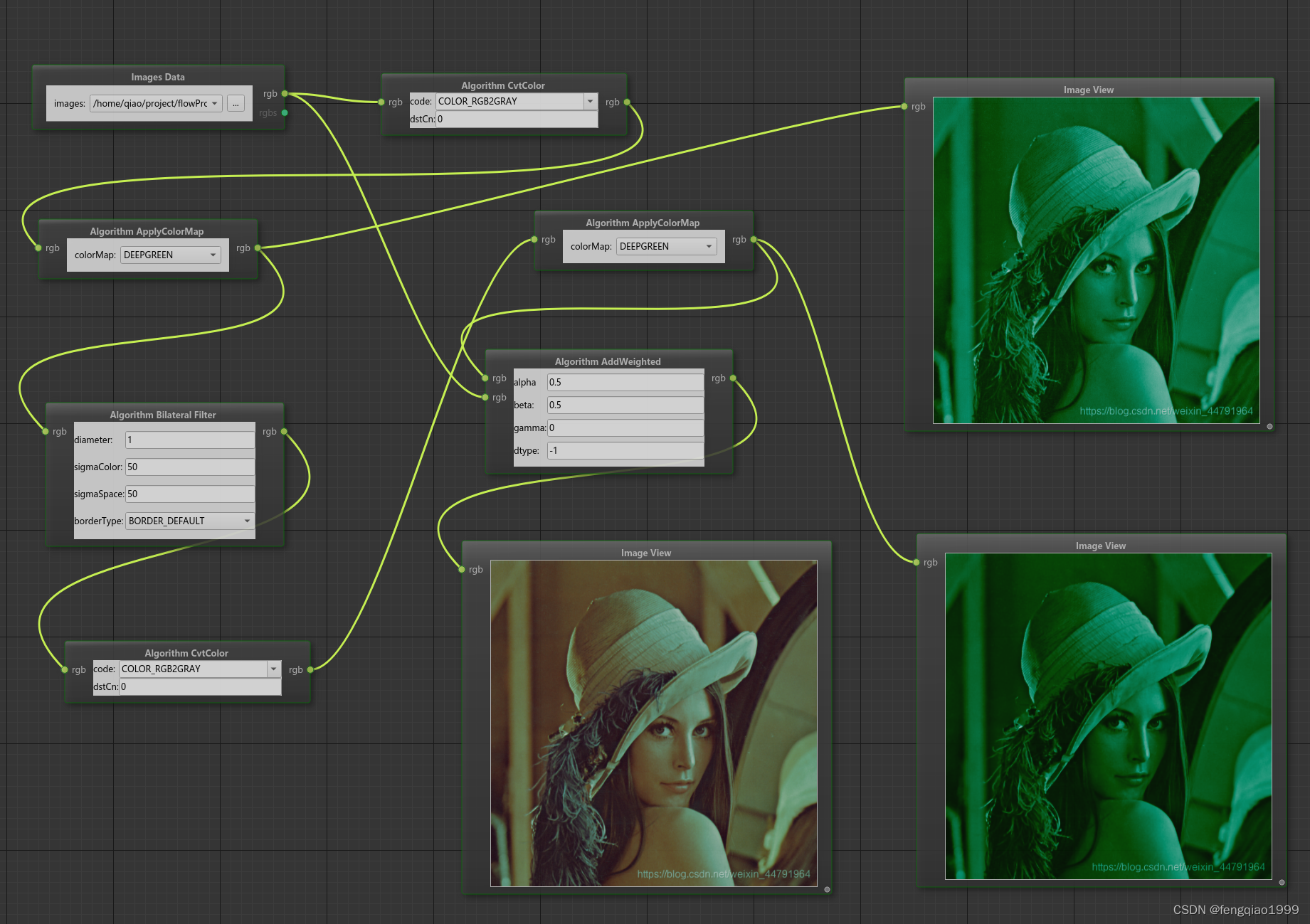Click the upper rgb input port of AddWeighted
This screenshot has height=924, width=1310.
coord(485,378)
